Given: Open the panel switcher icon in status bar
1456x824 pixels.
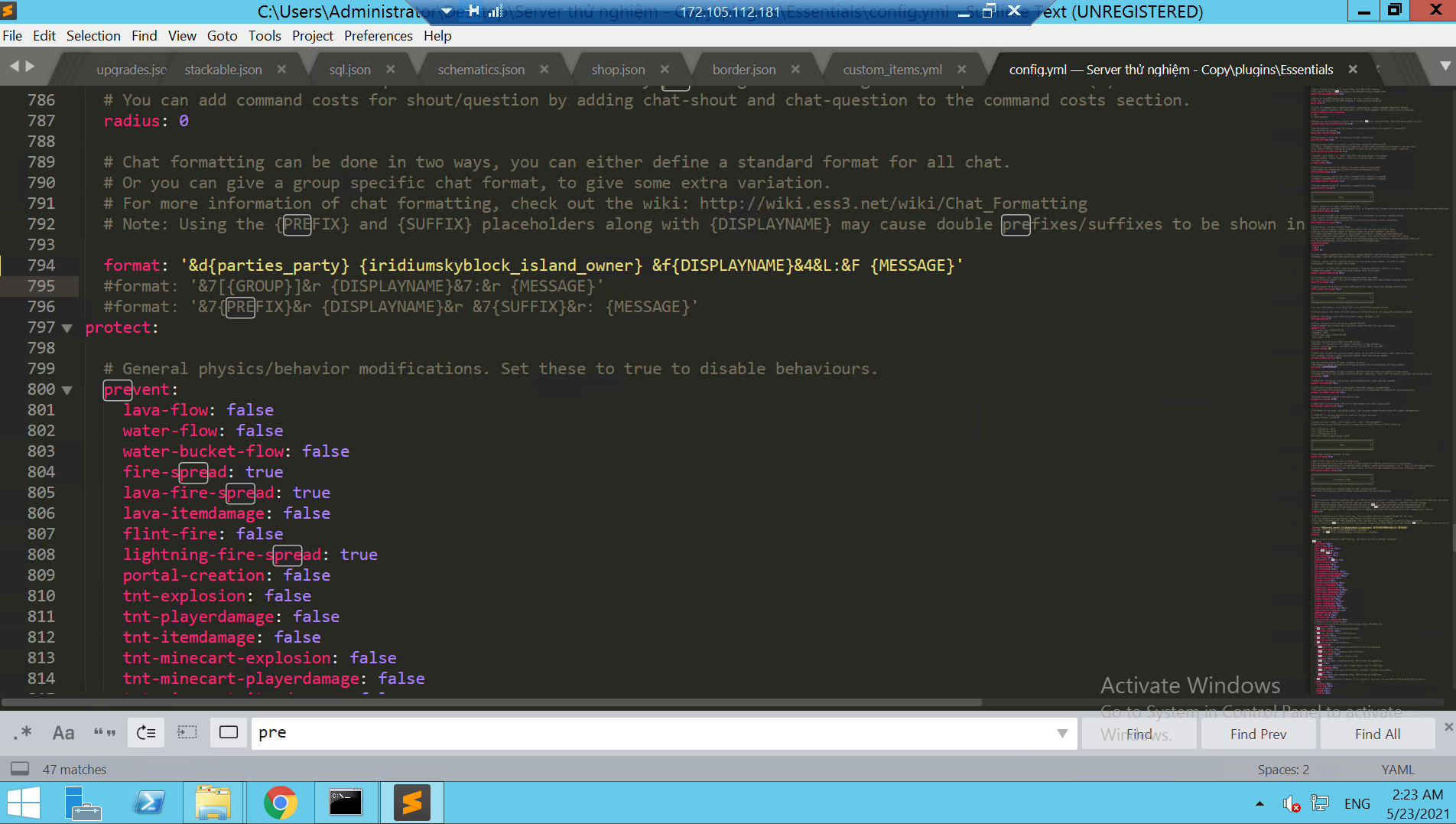Looking at the screenshot, I should point(20,768).
